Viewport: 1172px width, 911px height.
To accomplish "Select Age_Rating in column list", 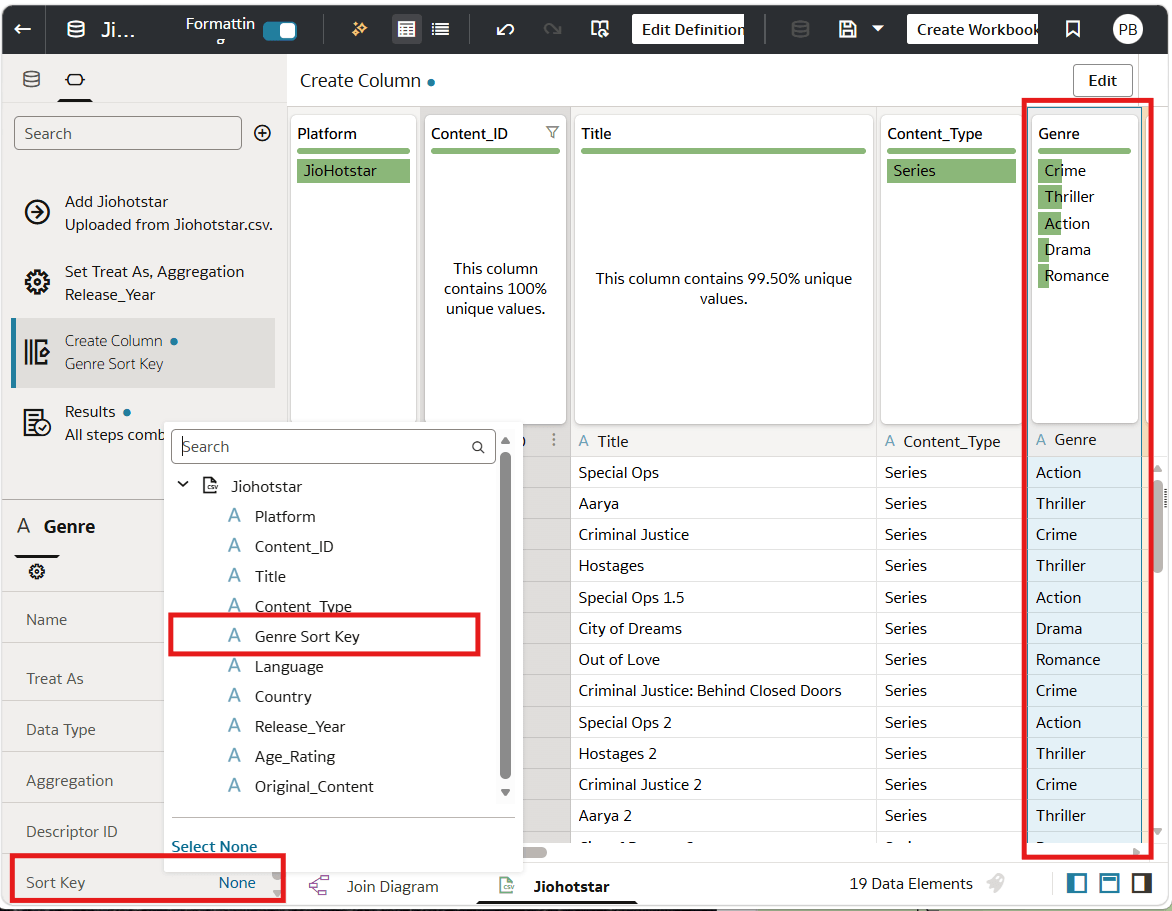I will pyautogui.click(x=294, y=756).
